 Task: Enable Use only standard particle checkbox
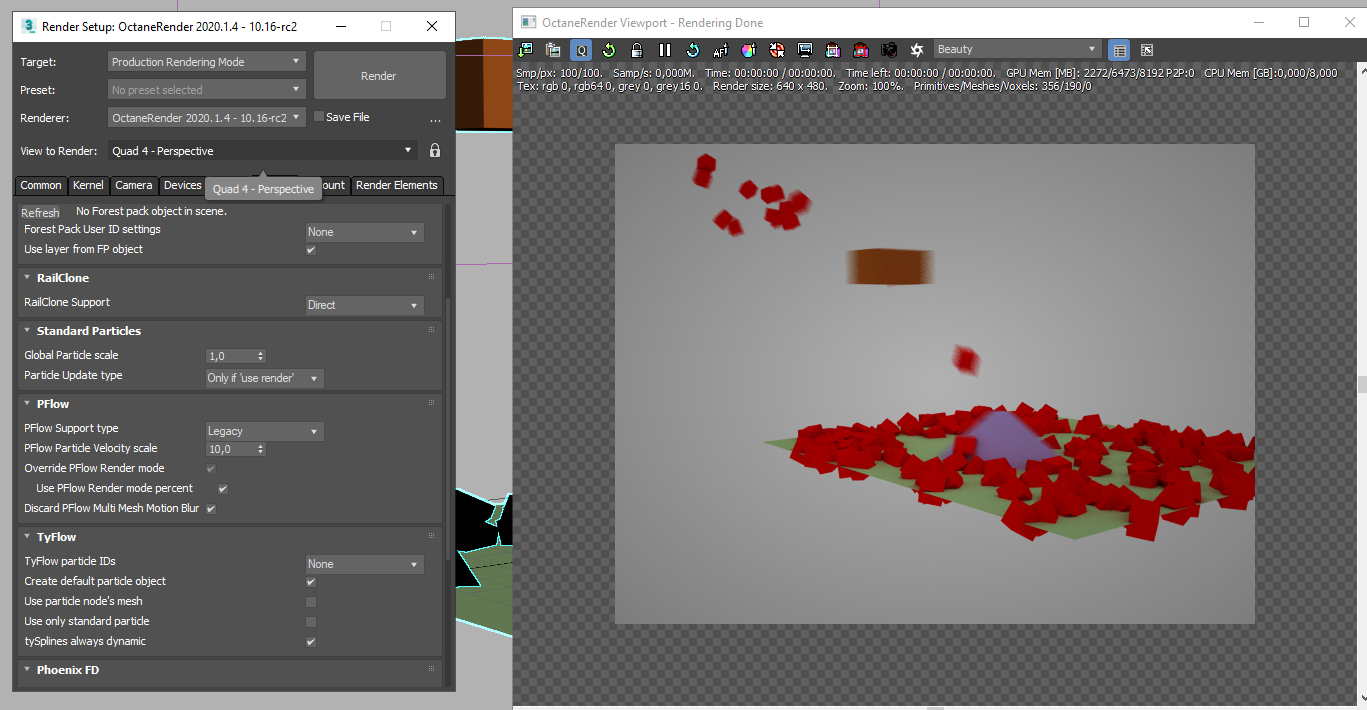pos(311,622)
